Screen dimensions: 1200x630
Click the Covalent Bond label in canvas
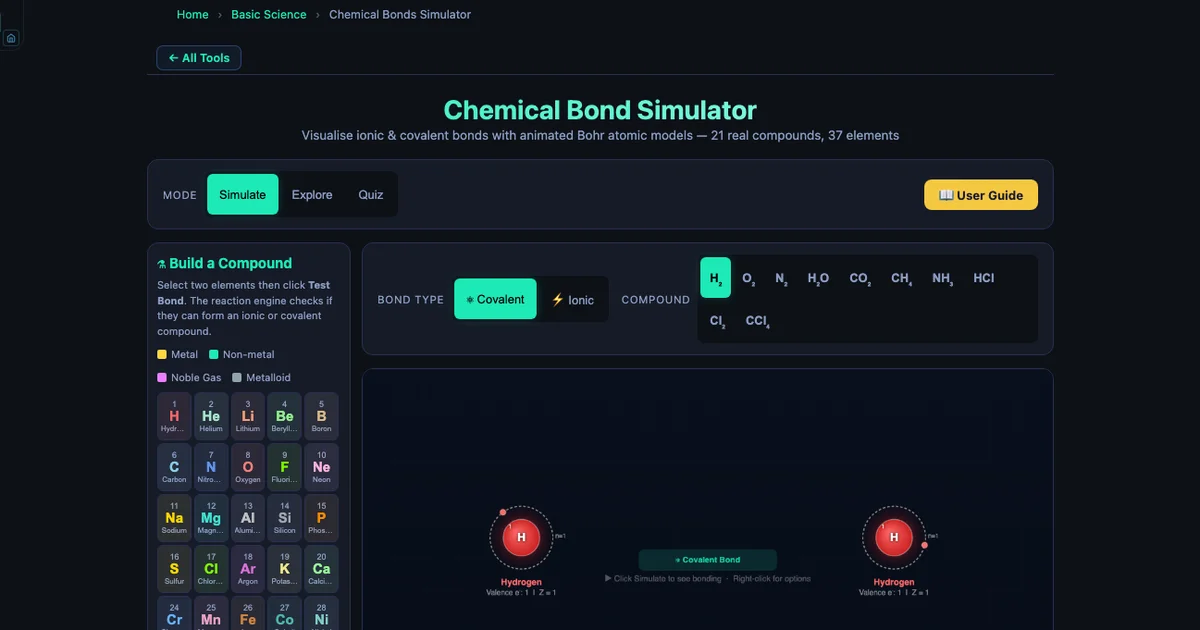tap(708, 560)
